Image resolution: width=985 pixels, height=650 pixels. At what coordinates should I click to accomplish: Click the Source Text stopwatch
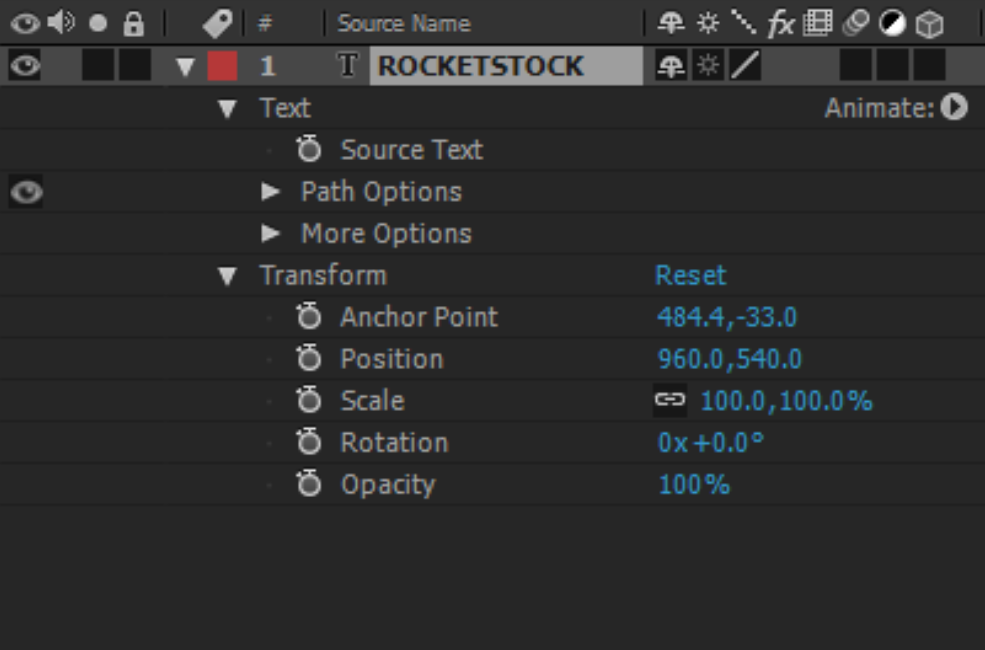pyautogui.click(x=308, y=149)
